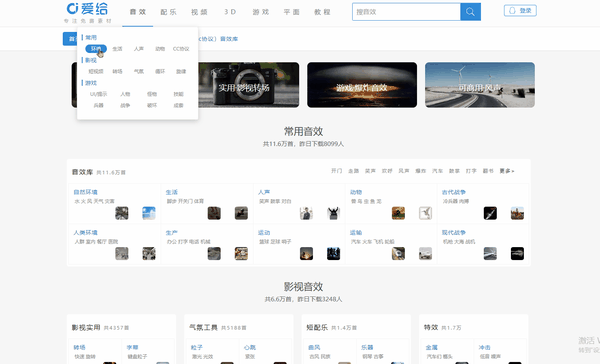Focus the 搜音效 search box

point(406,12)
